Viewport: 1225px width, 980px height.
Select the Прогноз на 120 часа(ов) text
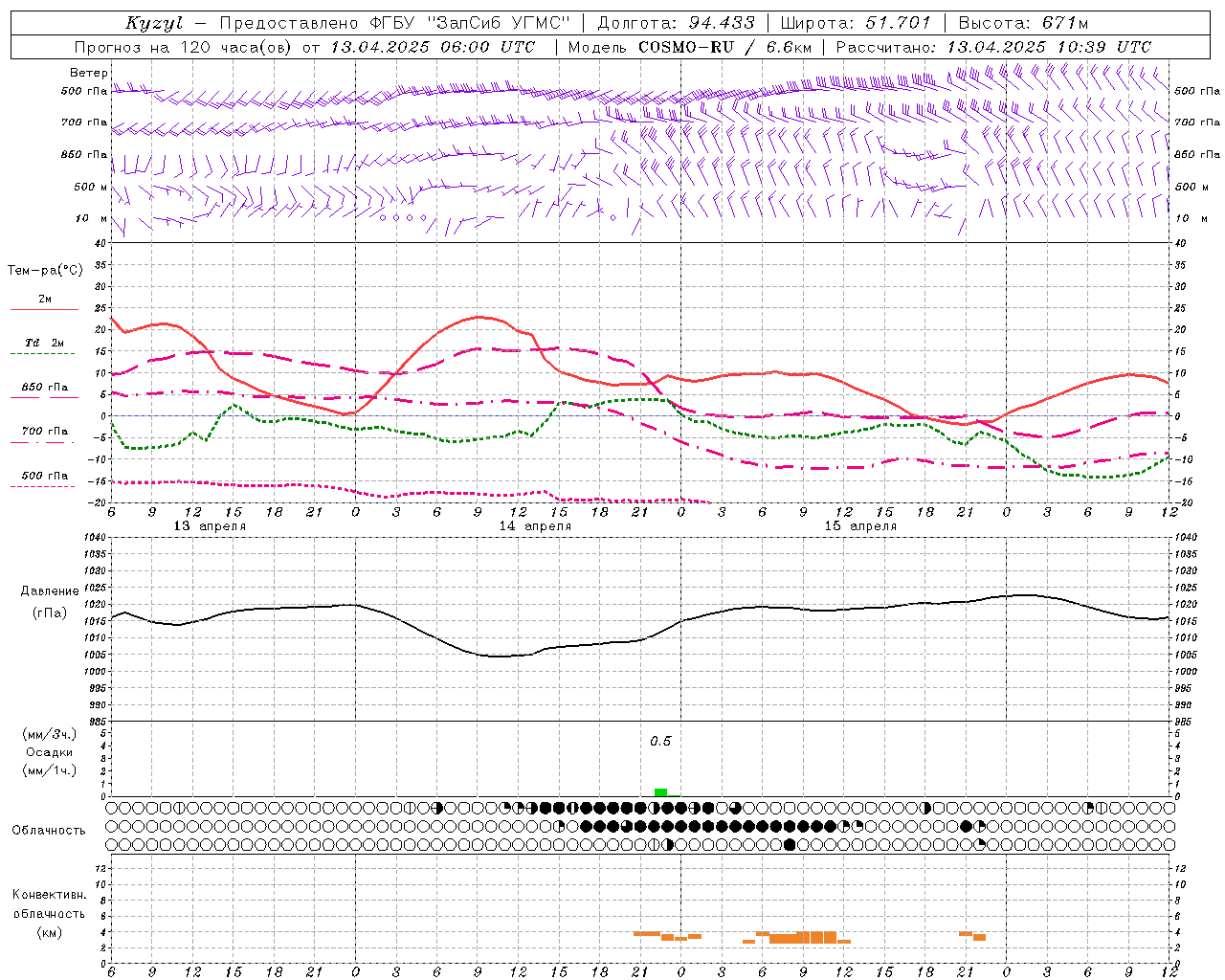(183, 47)
